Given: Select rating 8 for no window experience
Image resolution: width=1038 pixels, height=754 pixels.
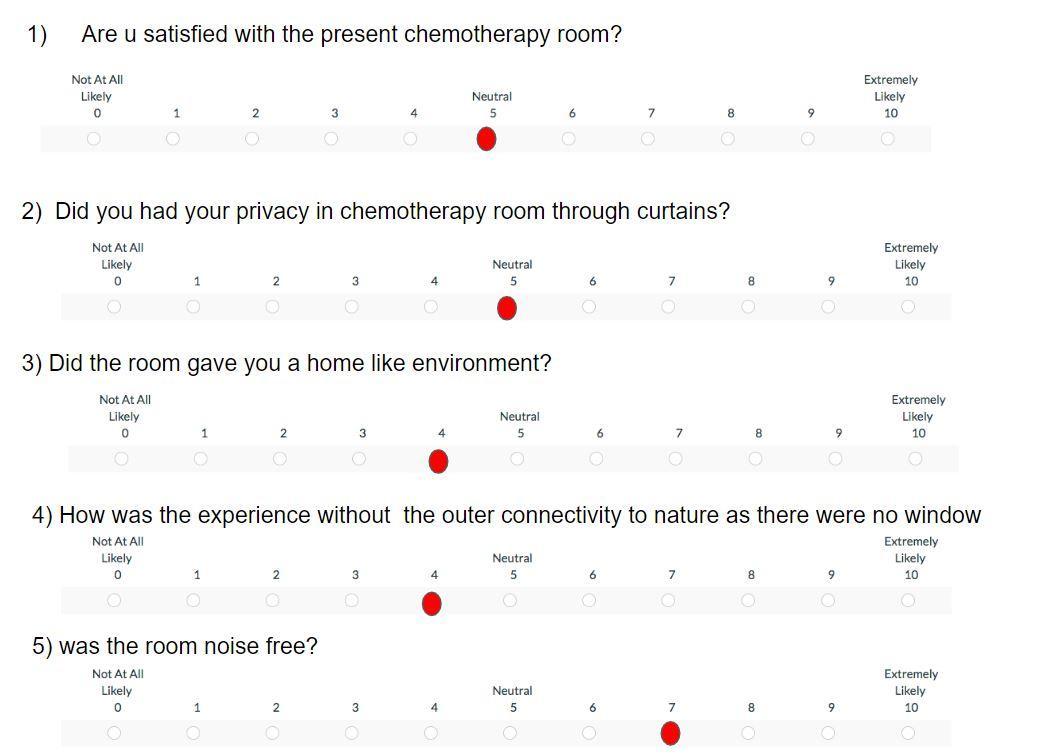Looking at the screenshot, I should 748,601.
